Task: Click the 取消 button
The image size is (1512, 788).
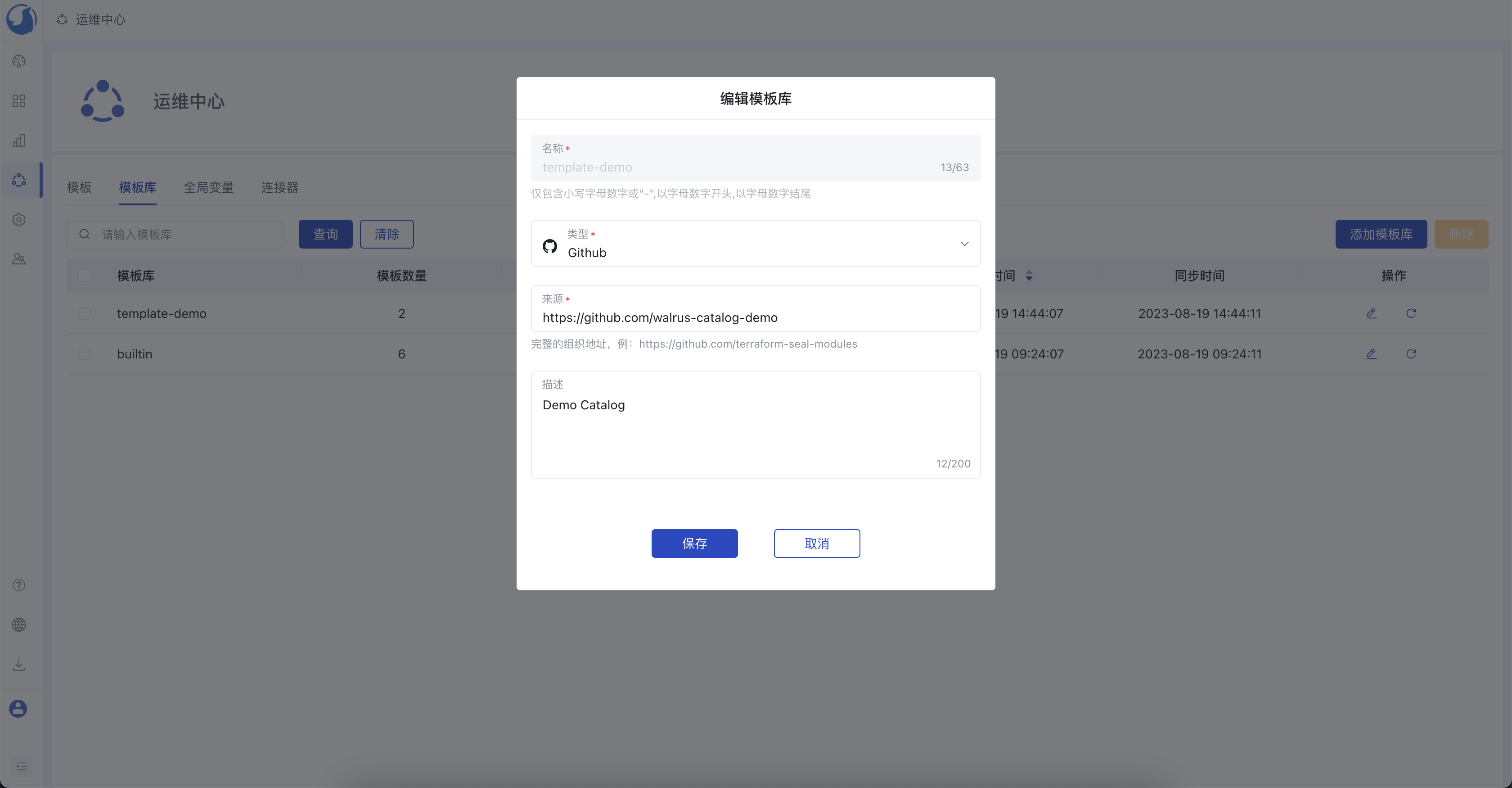Action: tap(816, 544)
